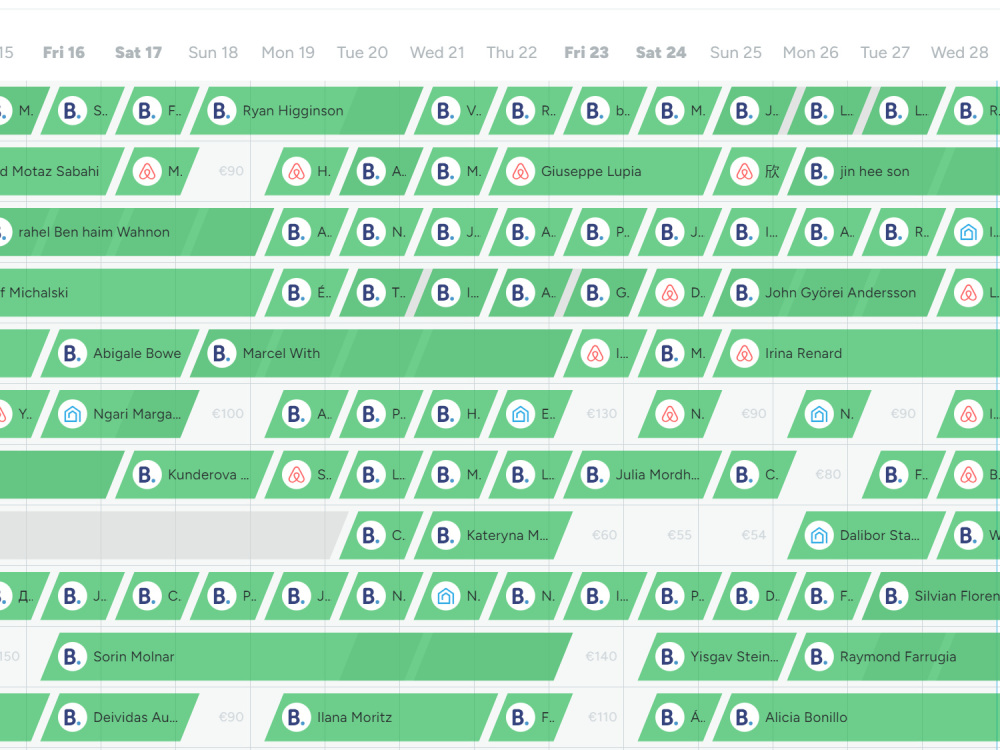Select the Tue 20 date header
Screen dimensions: 1000x750
(x=362, y=52)
